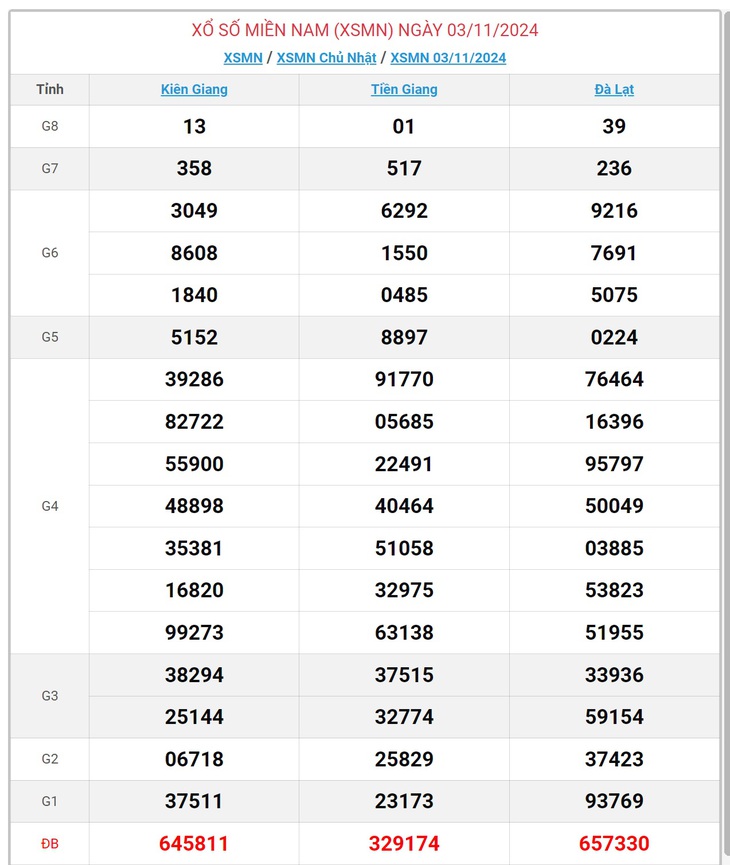Click the Kiên Giang G8 number 13
The image size is (730, 865).
coord(194,126)
